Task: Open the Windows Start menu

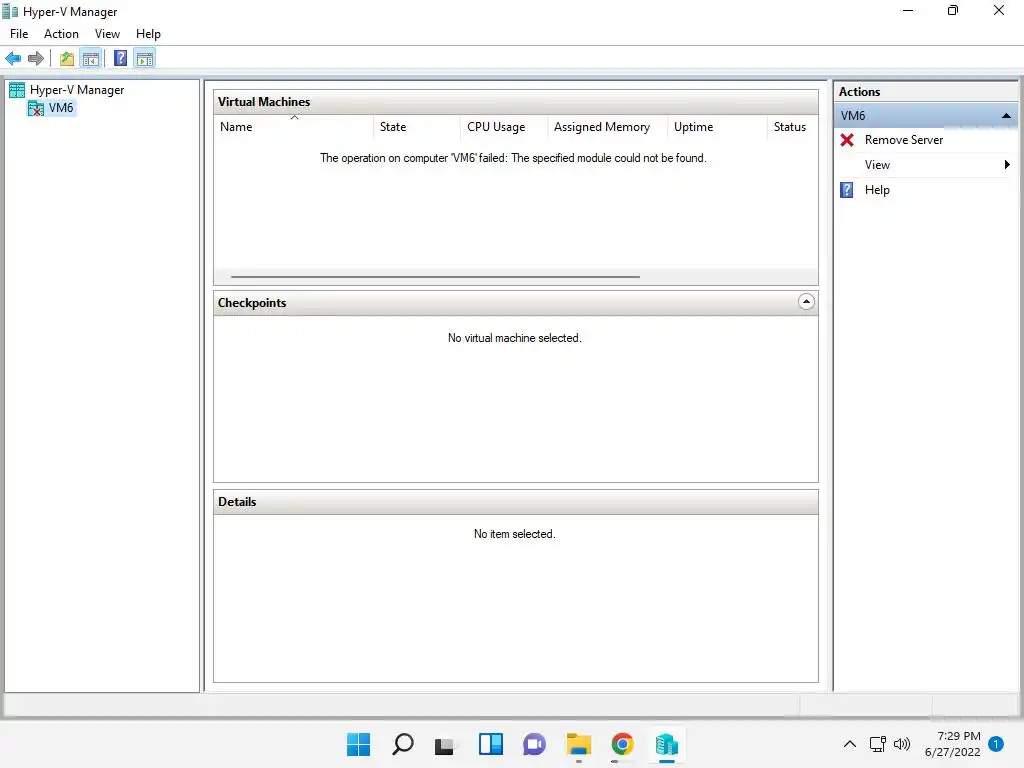Action: (x=358, y=744)
